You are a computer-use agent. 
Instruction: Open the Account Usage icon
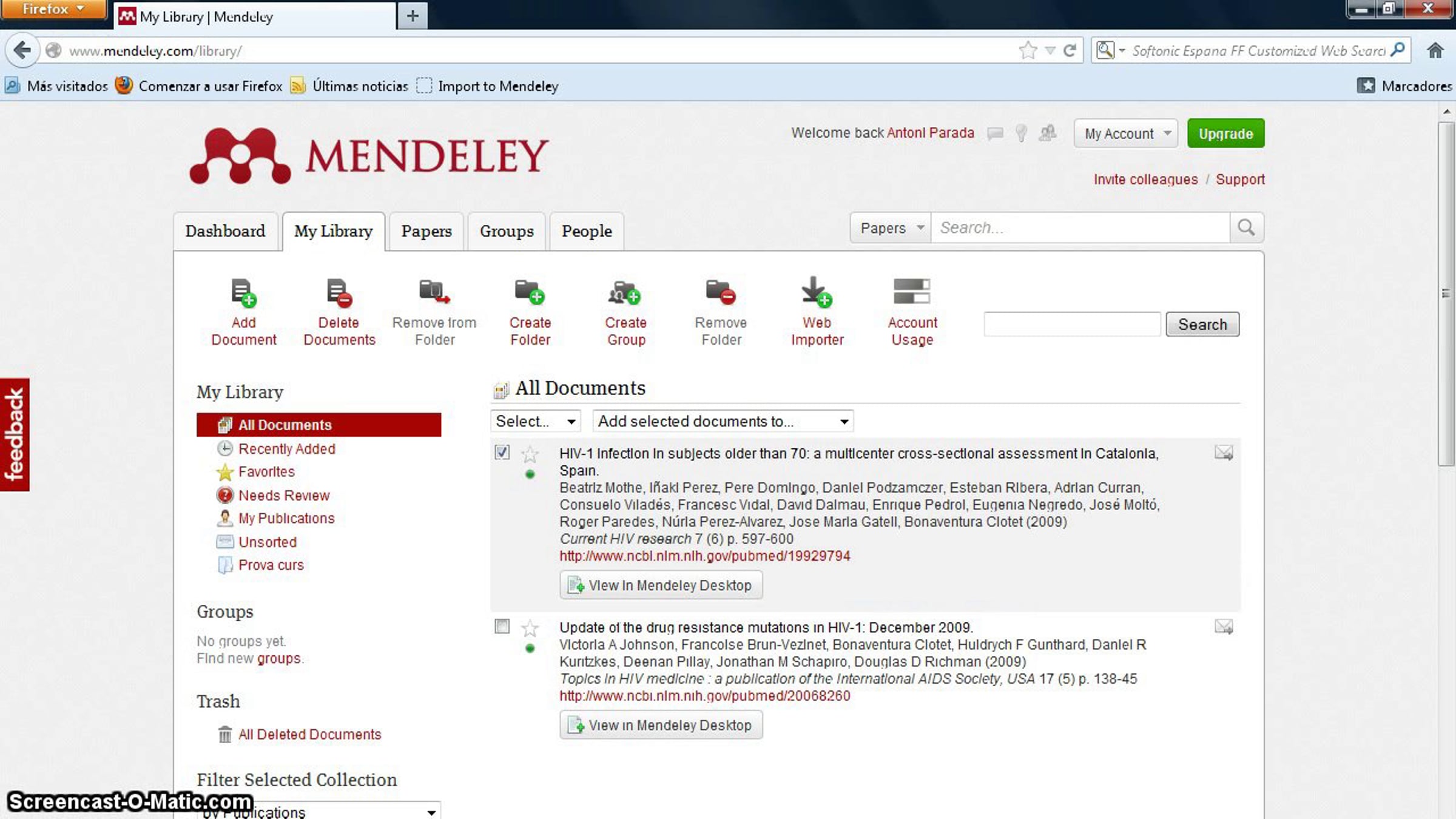tap(912, 291)
